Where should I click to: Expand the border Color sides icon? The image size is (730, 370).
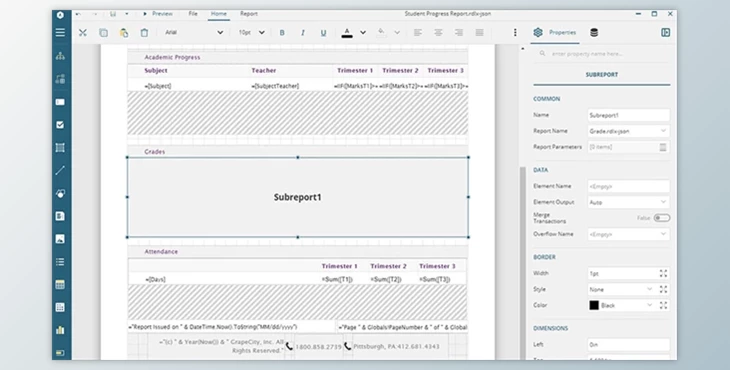click(x=663, y=305)
